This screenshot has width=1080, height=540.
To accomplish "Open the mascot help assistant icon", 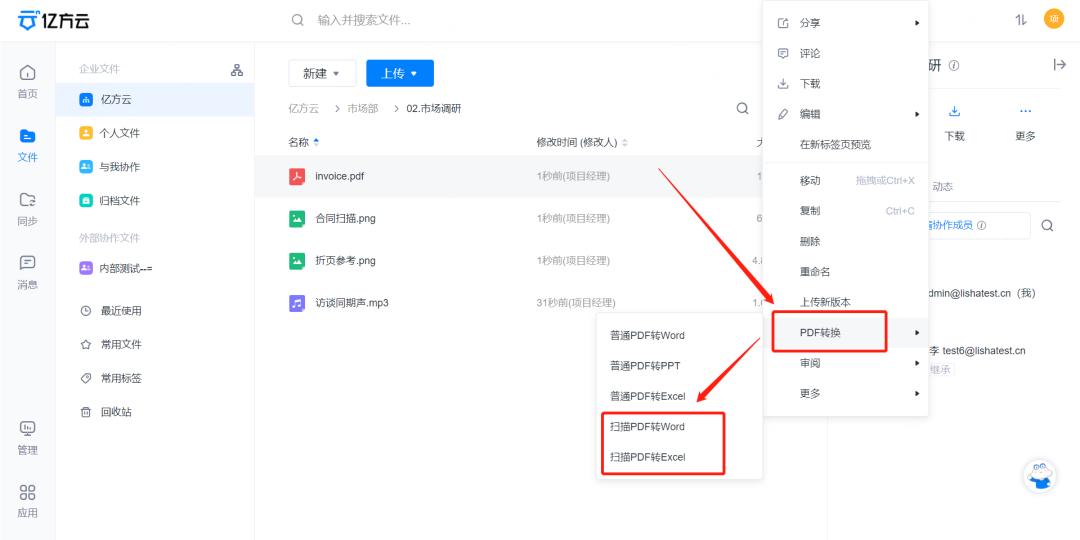I will (x=1040, y=476).
